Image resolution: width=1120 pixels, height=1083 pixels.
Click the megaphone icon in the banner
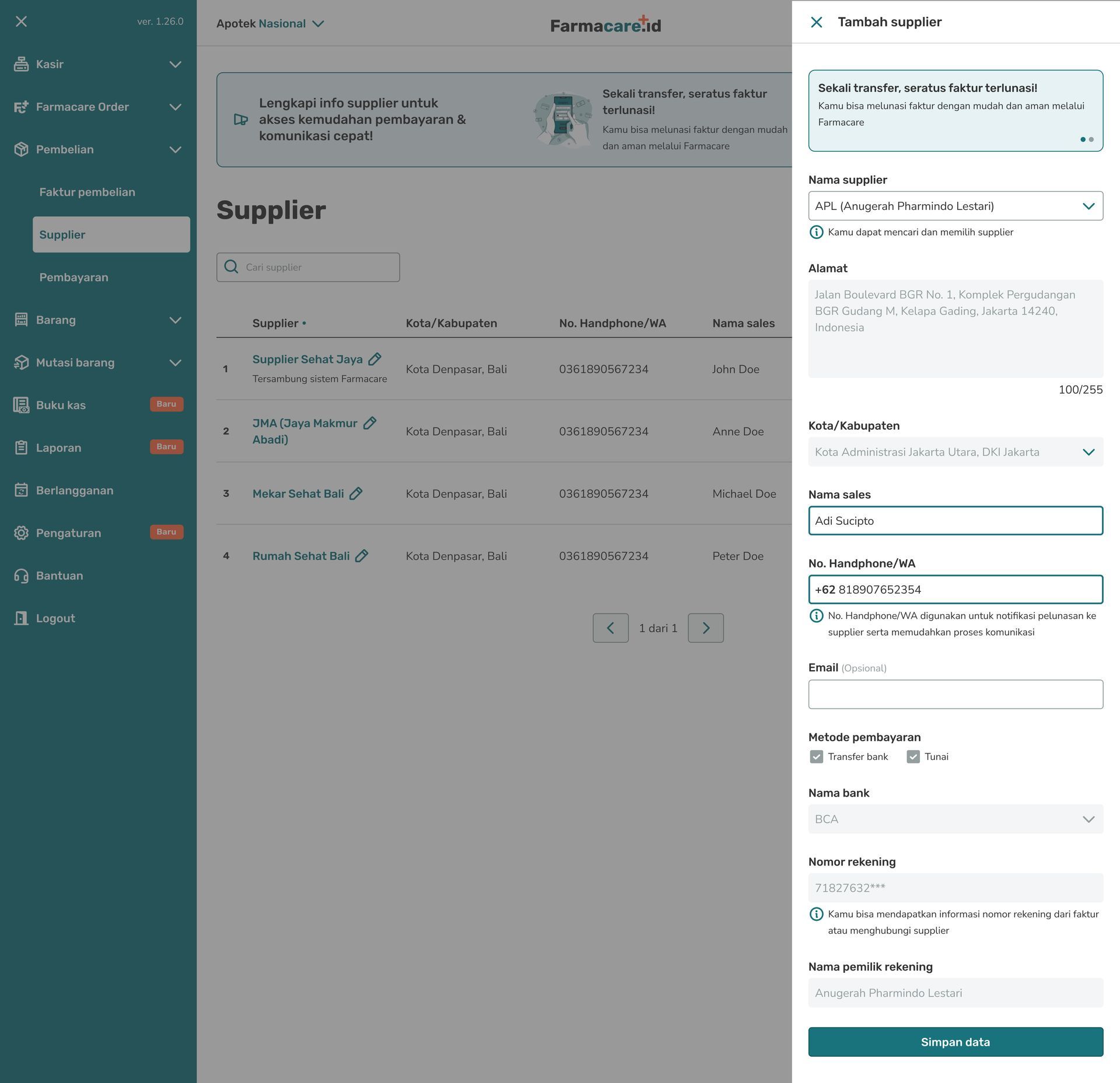click(240, 120)
